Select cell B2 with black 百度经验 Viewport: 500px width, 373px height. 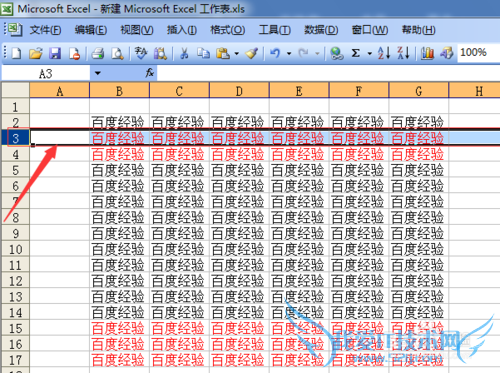coord(119,122)
